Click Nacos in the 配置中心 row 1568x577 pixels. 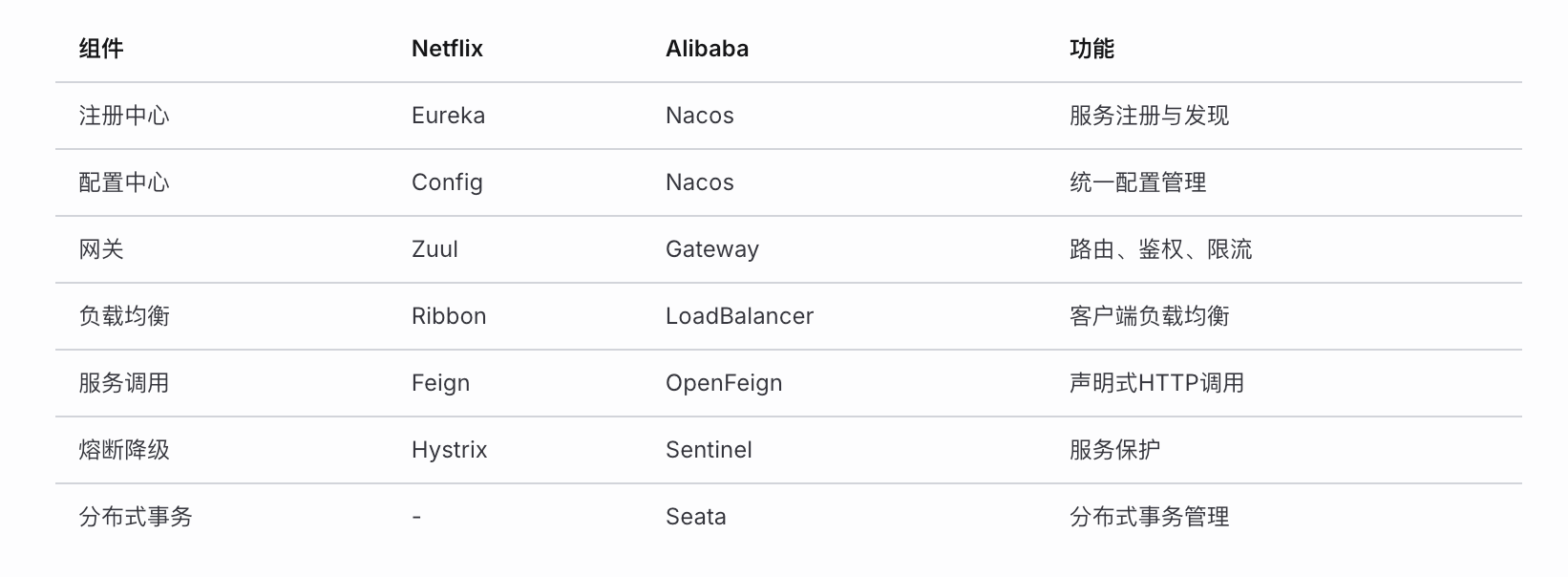[699, 182]
